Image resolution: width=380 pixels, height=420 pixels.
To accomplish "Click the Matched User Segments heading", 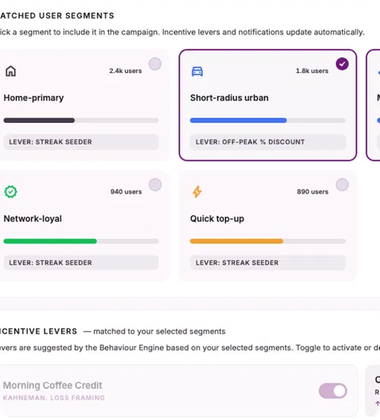I will (57, 16).
